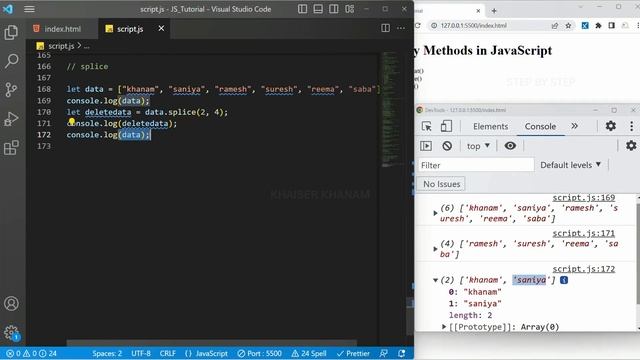
Task: Open notifications bell in status bar
Action: click(402, 353)
